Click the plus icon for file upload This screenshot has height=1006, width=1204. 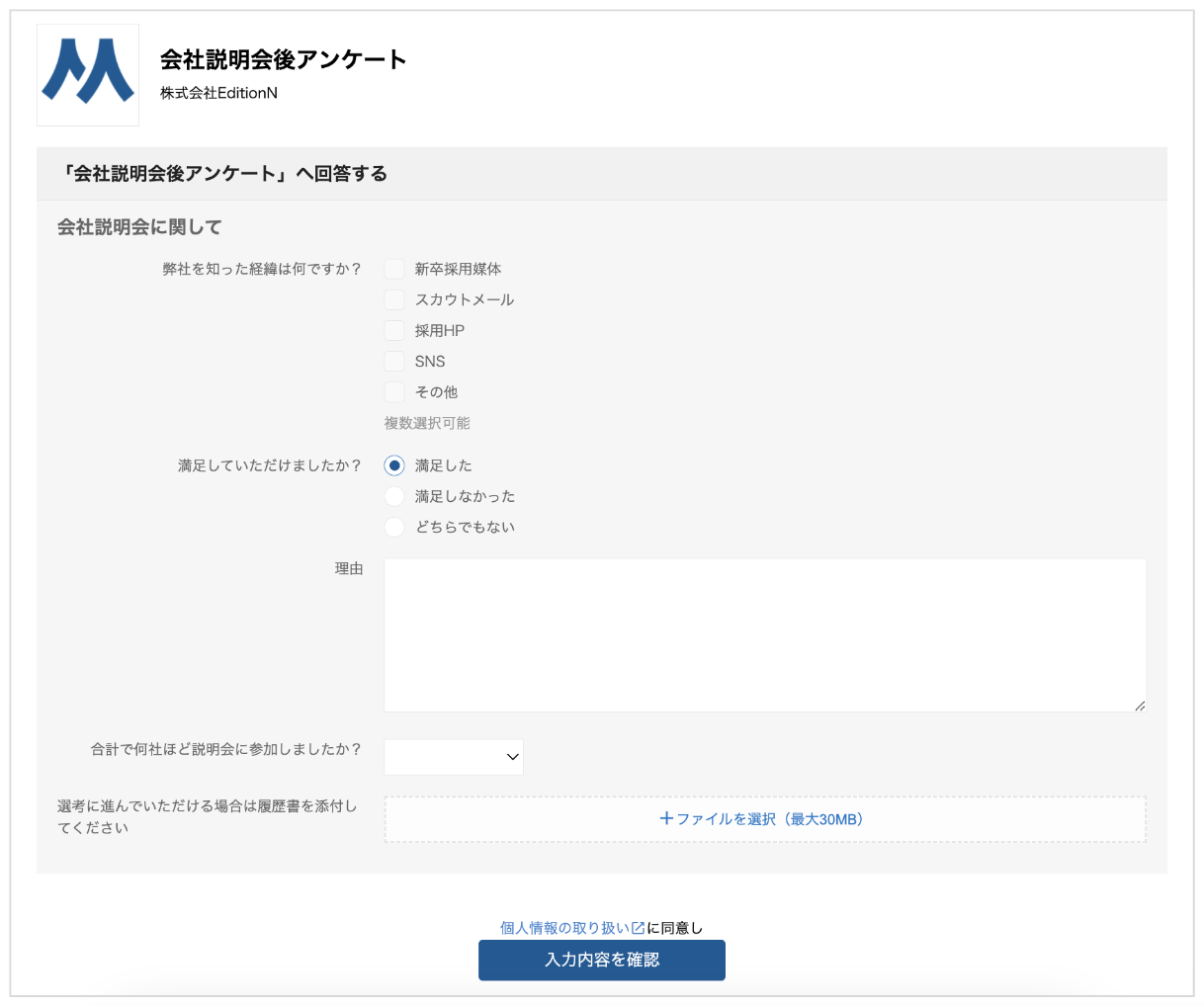point(666,818)
